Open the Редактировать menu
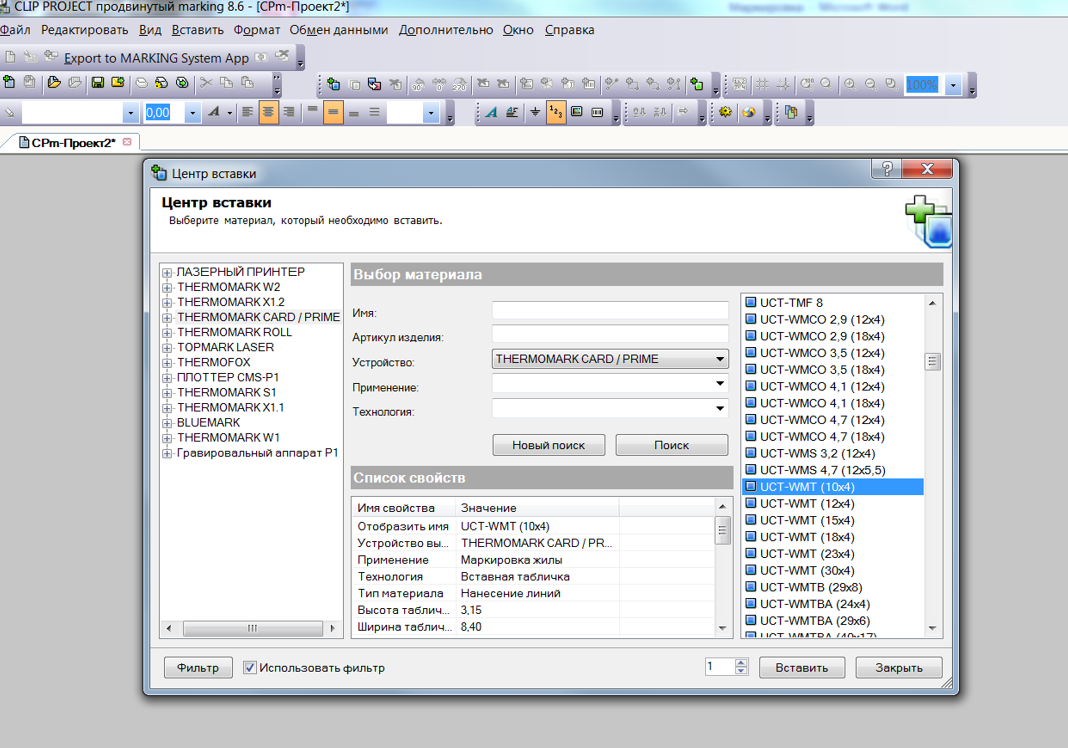The width and height of the screenshot is (1068, 748). coord(84,30)
